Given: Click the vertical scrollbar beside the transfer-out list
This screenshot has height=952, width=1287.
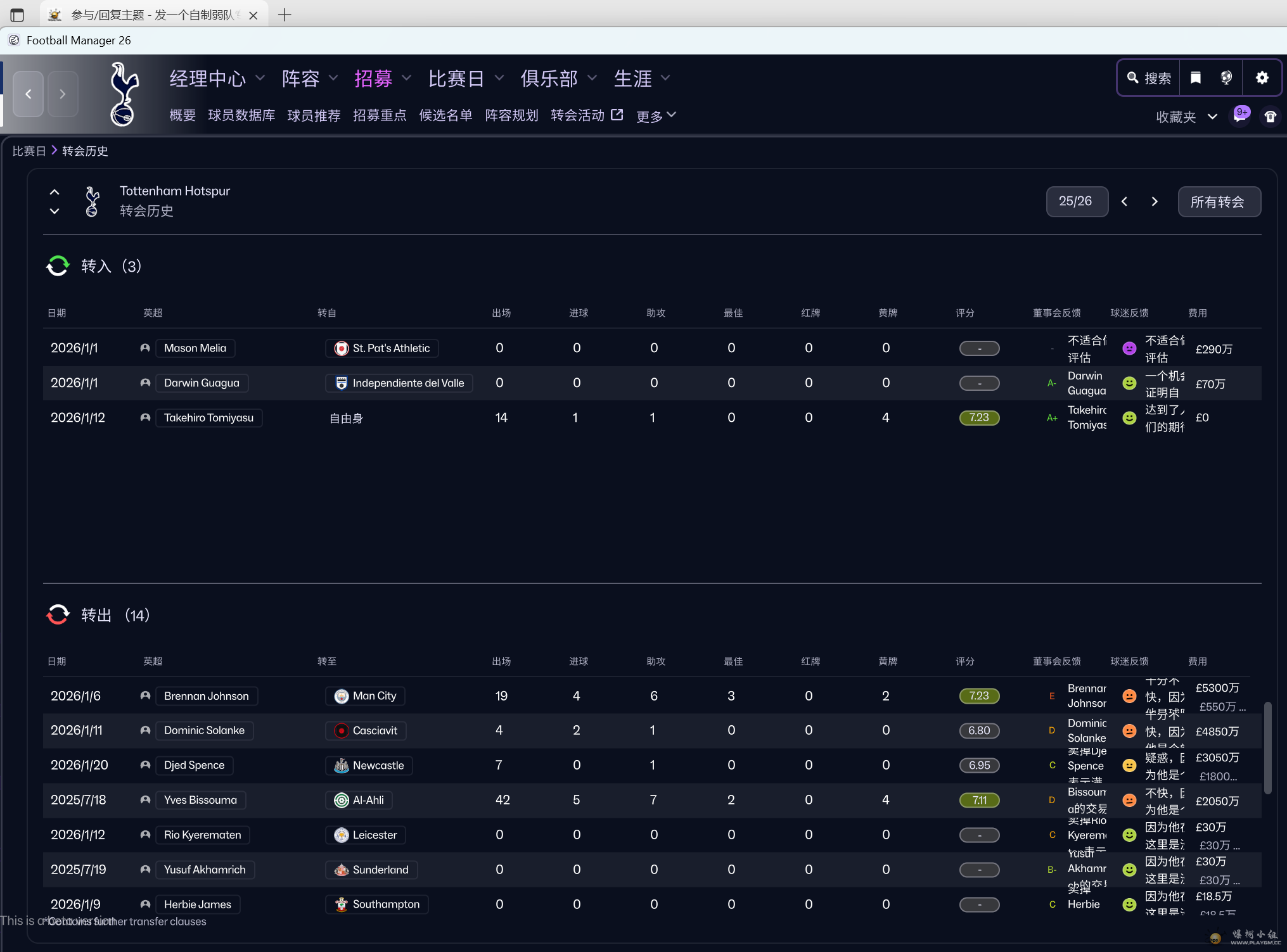Looking at the screenshot, I should [x=1269, y=747].
